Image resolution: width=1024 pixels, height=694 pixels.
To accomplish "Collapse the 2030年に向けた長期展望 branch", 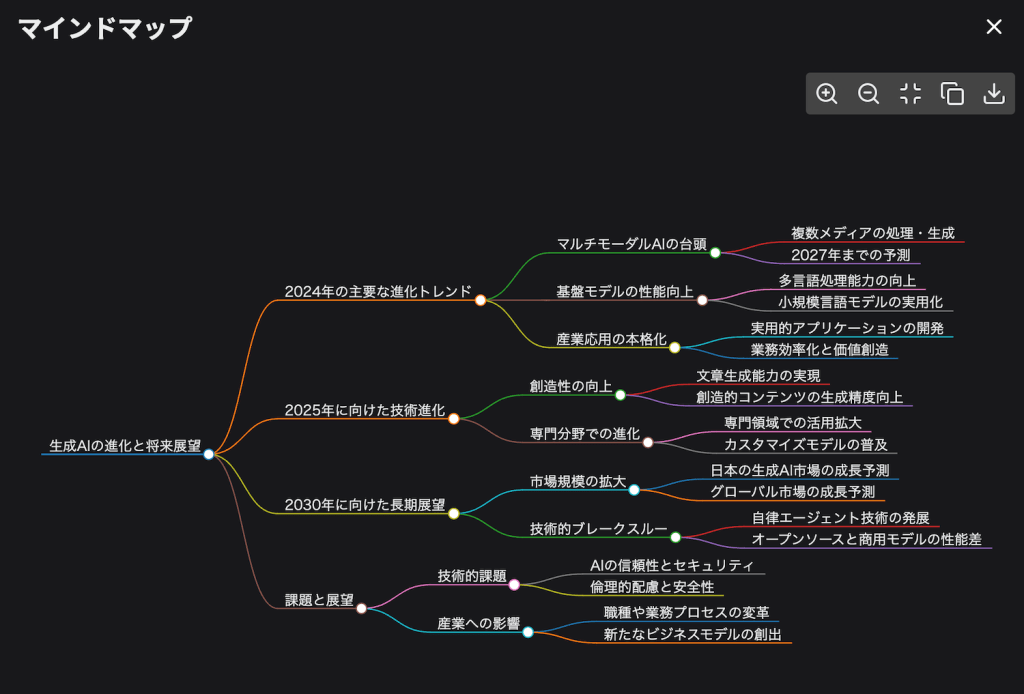I will click(455, 512).
